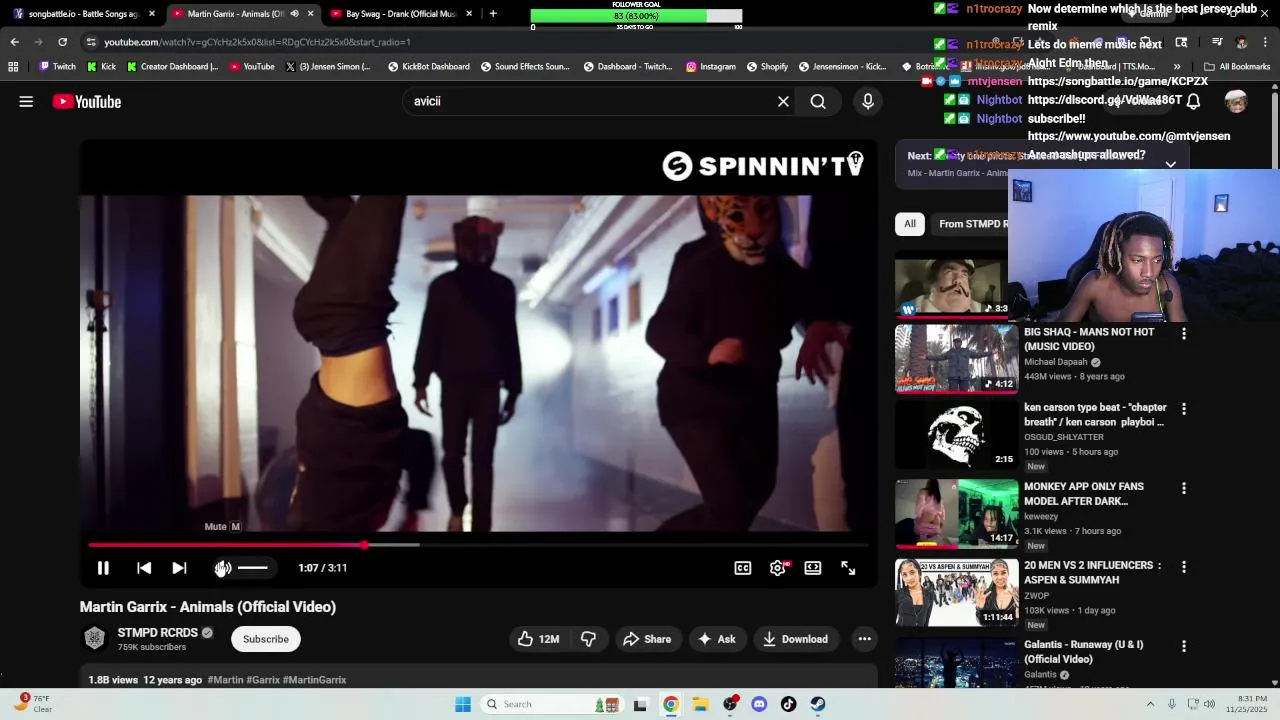This screenshot has width=1280, height=720.
Task: Open the KickBot Dashboard bookmark
Action: [428, 67]
